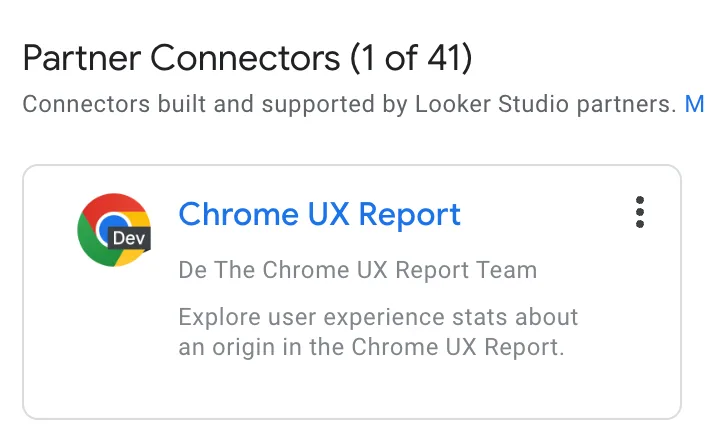Image resolution: width=706 pixels, height=448 pixels.
Task: Open the Chrome UX Report connector title
Action: click(x=319, y=214)
